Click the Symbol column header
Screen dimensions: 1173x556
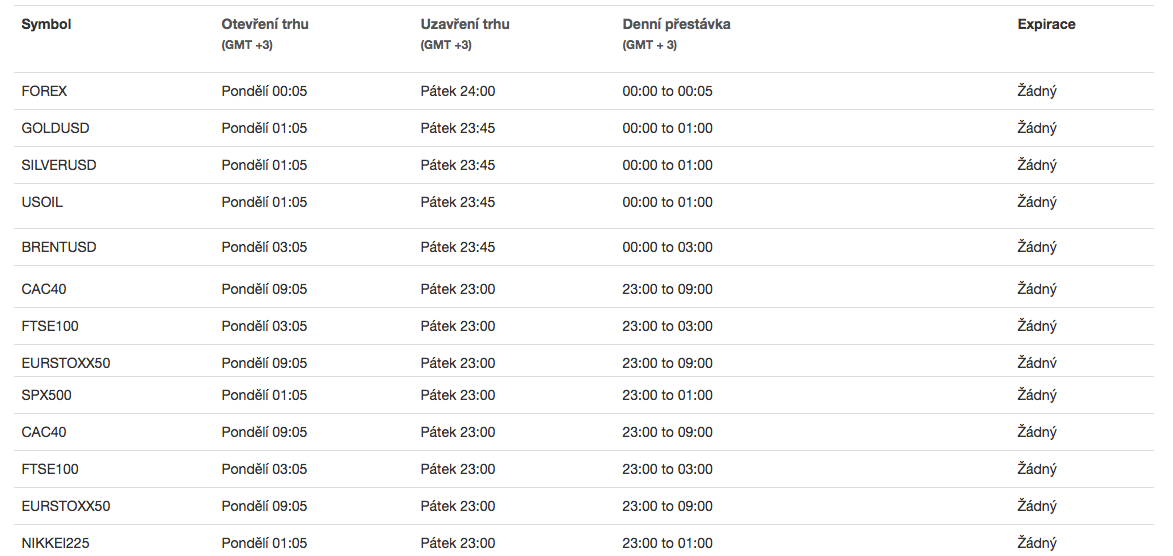(x=46, y=25)
